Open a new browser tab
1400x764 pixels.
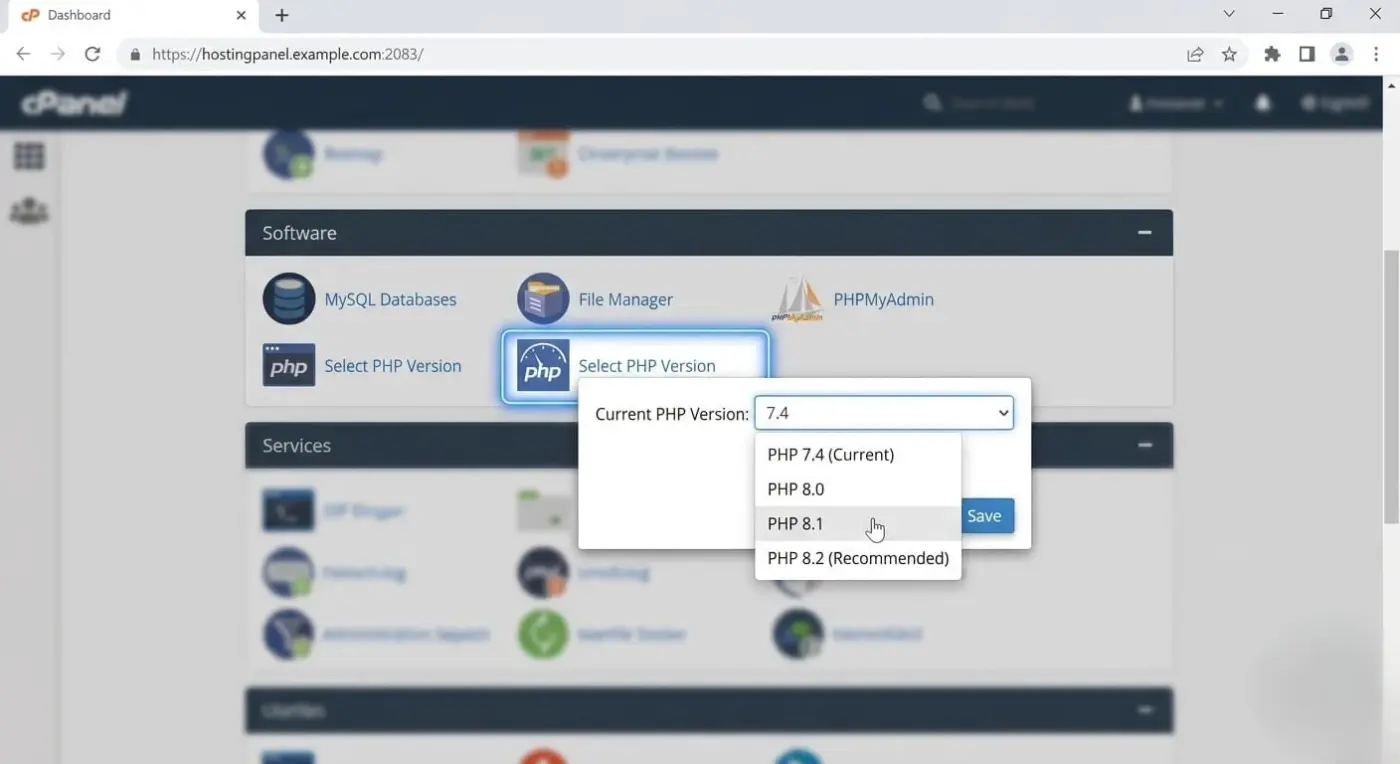point(282,15)
